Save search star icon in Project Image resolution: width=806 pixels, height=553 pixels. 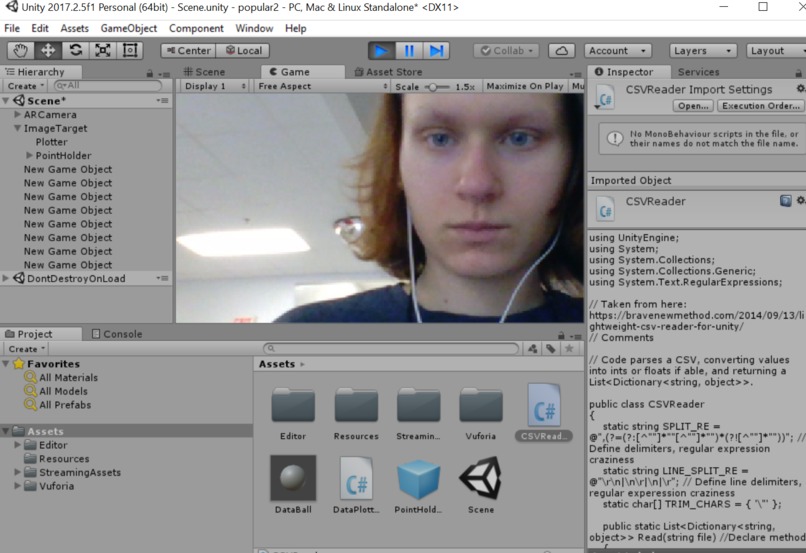pyautogui.click(x=569, y=349)
